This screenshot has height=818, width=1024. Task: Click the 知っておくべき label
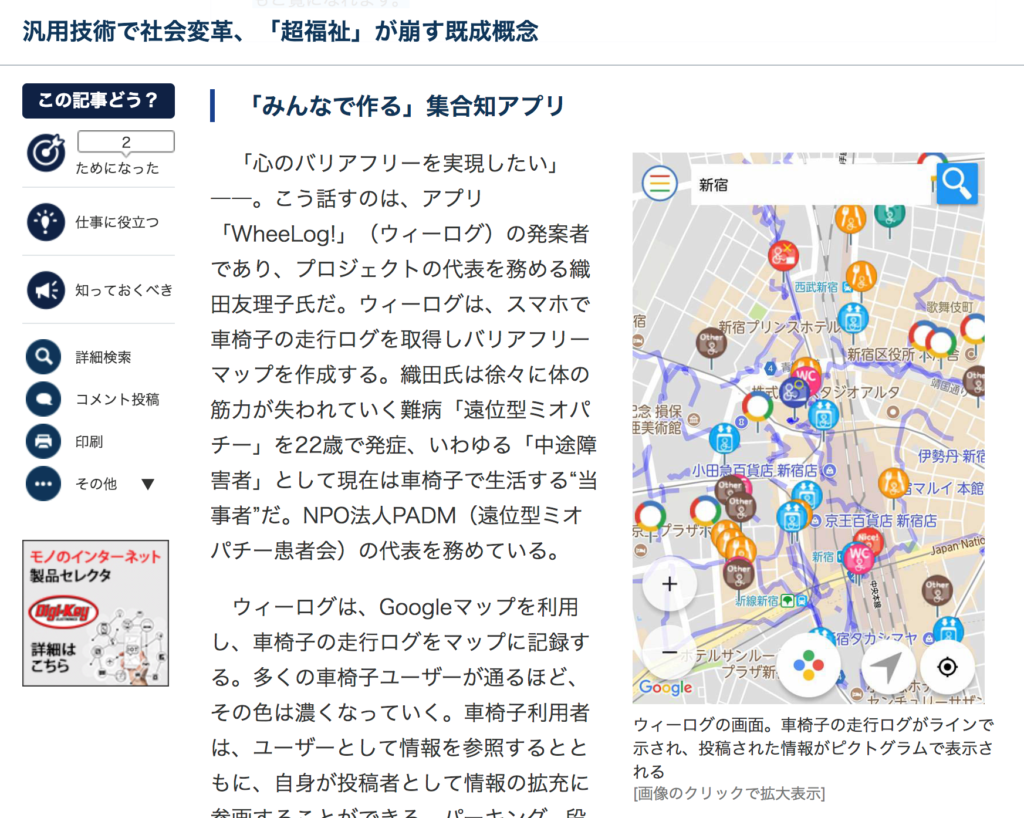124,290
